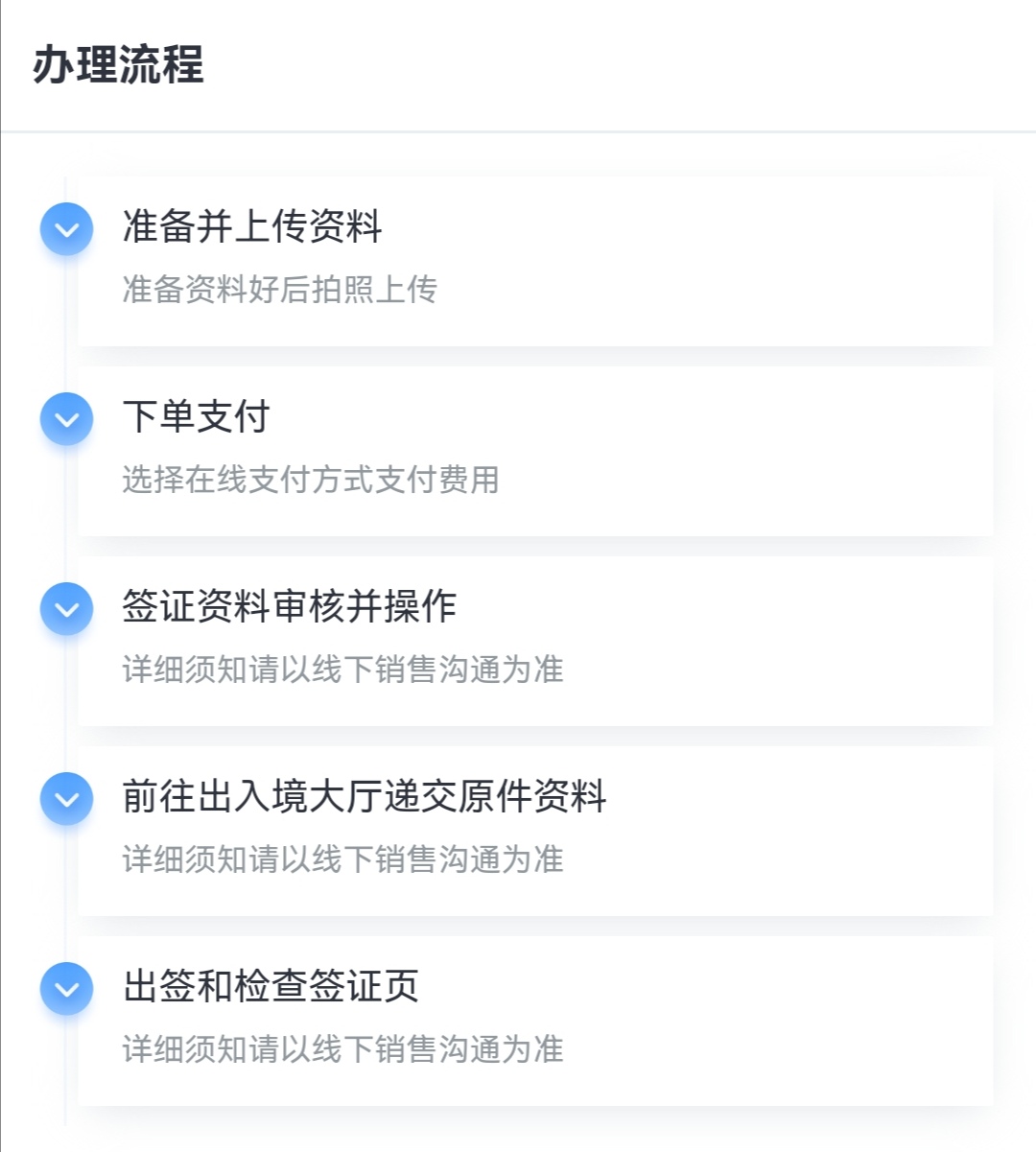This screenshot has height=1152, width=1036.
Task: Click 详细须知请以线下销售沟通为准 under 出签和检查签证页
Action: [342, 1048]
